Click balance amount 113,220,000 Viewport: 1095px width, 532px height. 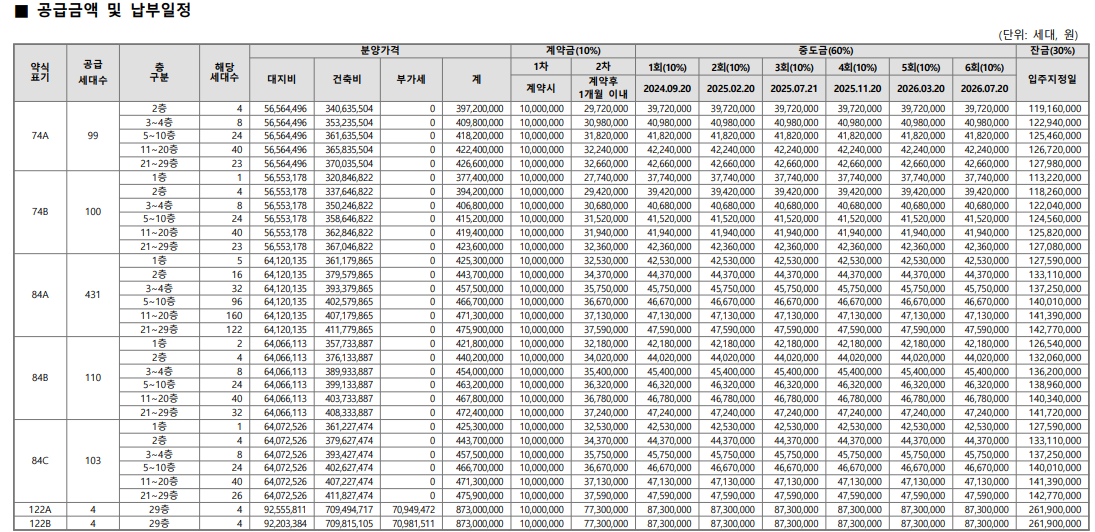1057,177
